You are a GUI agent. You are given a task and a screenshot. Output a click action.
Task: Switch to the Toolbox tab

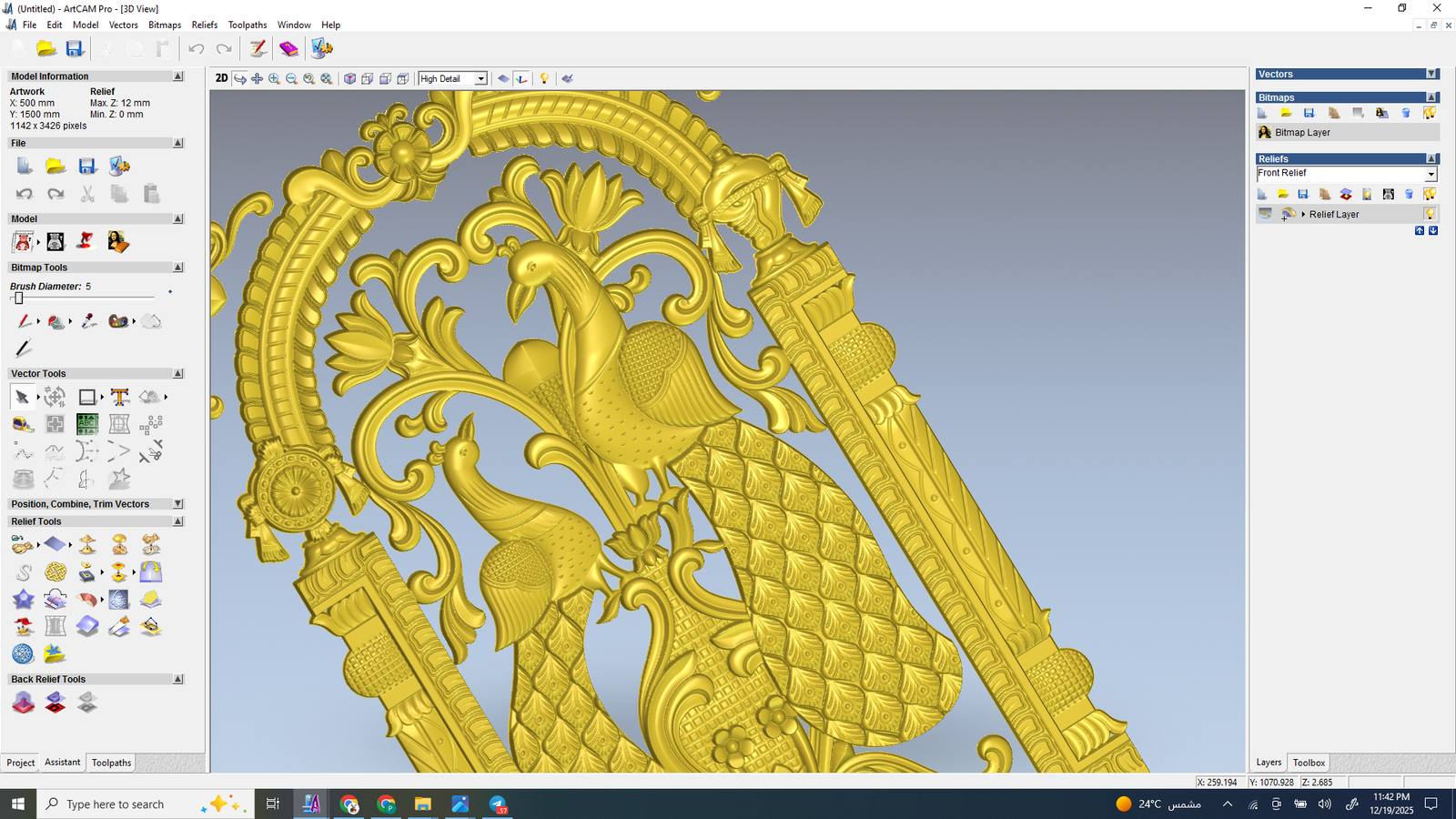1309,763
